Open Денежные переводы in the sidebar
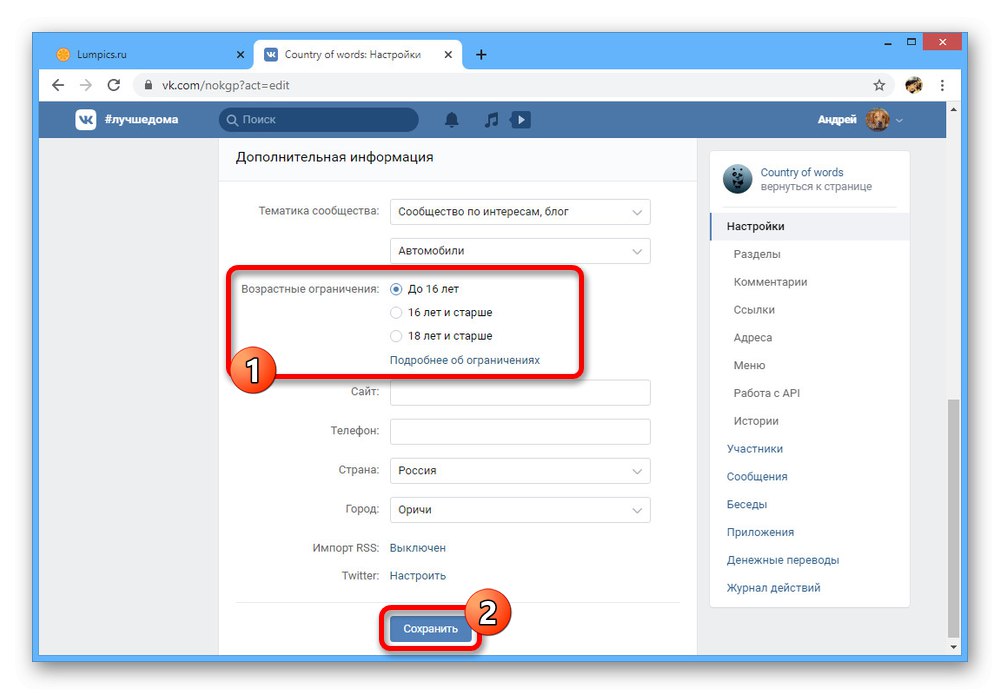 tap(783, 560)
